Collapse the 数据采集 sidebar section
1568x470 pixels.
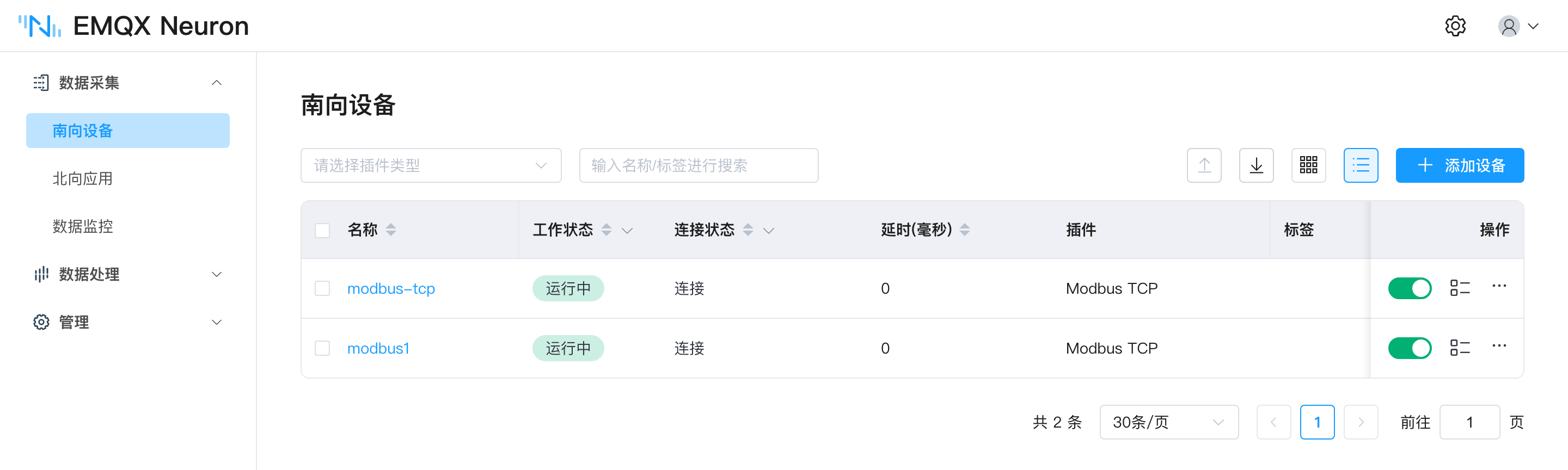[x=128, y=83]
